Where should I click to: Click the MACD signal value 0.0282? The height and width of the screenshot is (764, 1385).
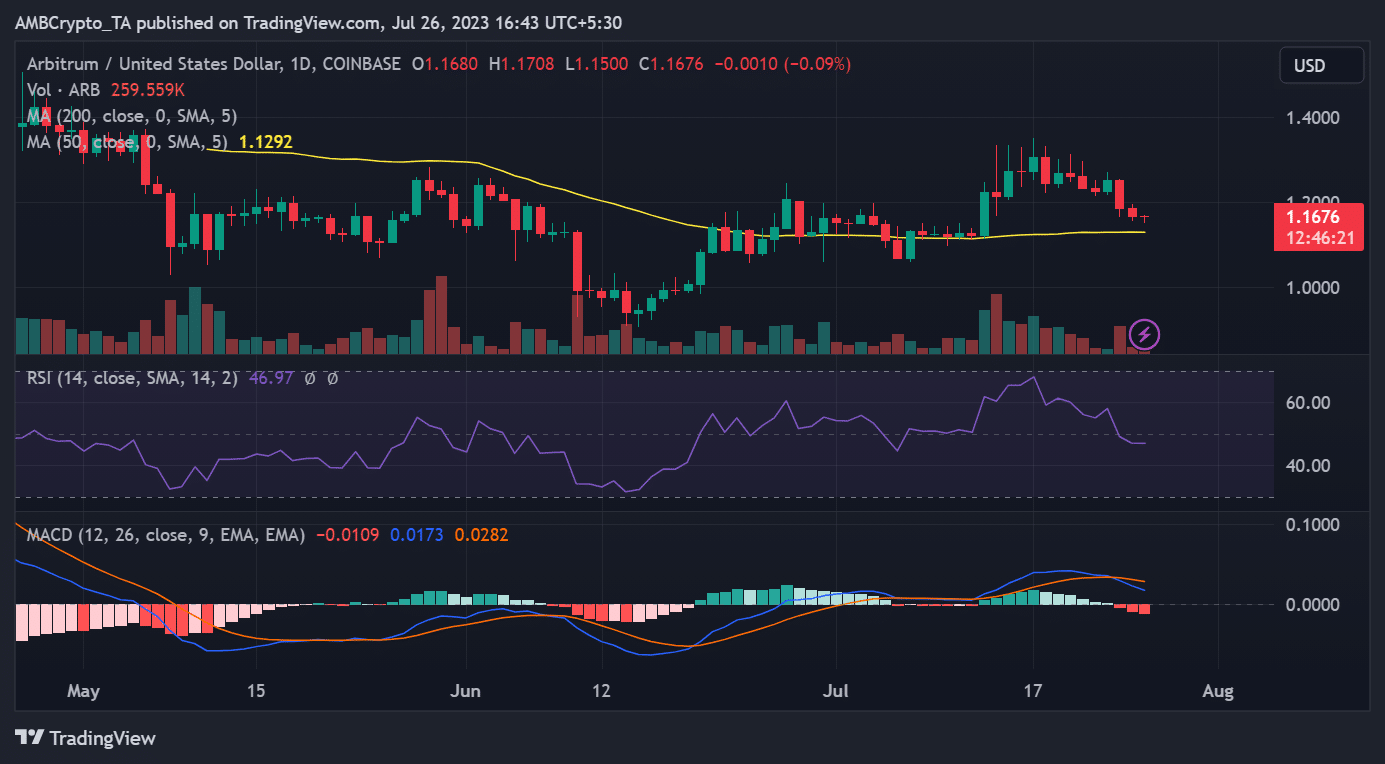coord(481,535)
